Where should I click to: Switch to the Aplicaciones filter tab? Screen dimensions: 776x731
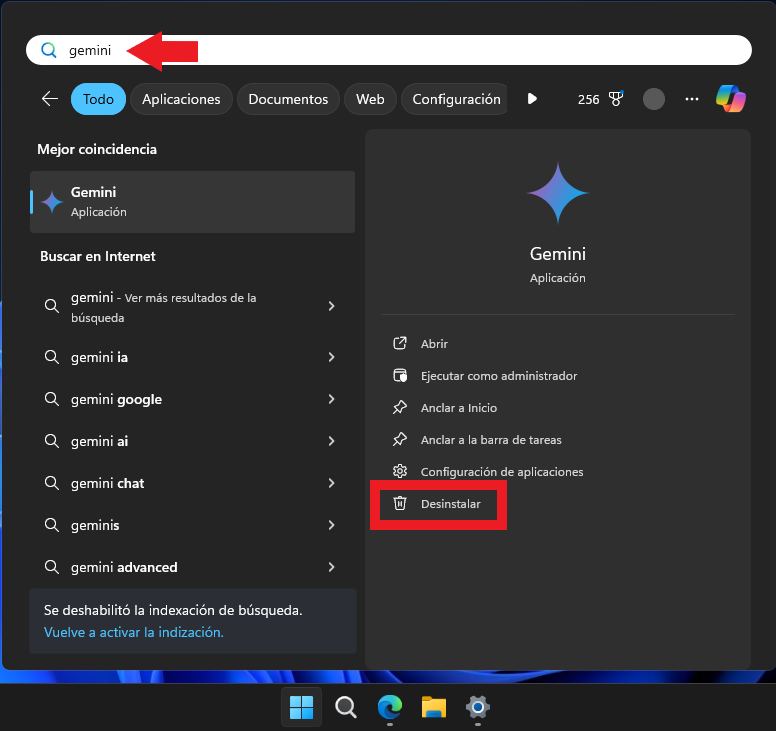[181, 99]
